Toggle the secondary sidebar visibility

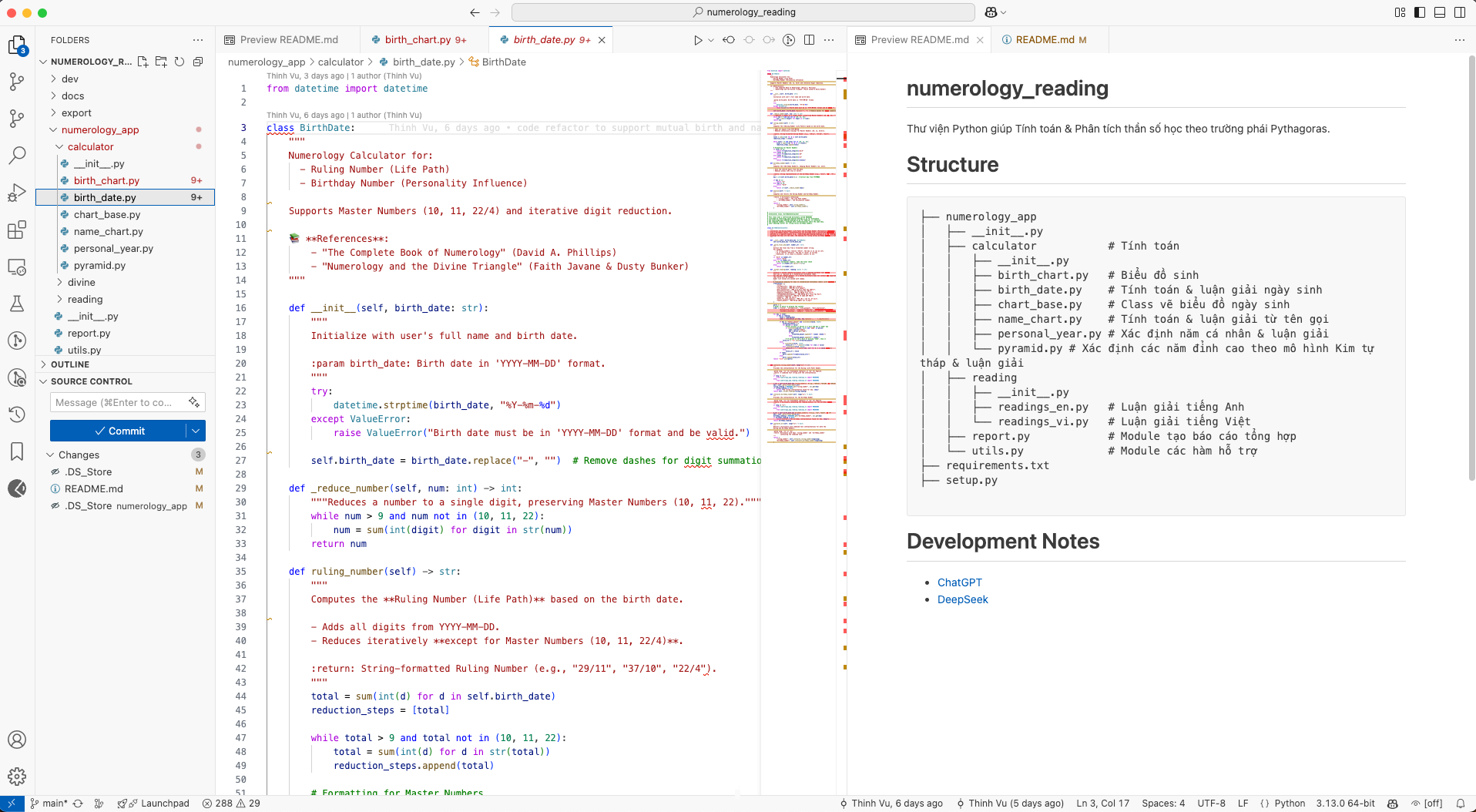tap(1460, 12)
